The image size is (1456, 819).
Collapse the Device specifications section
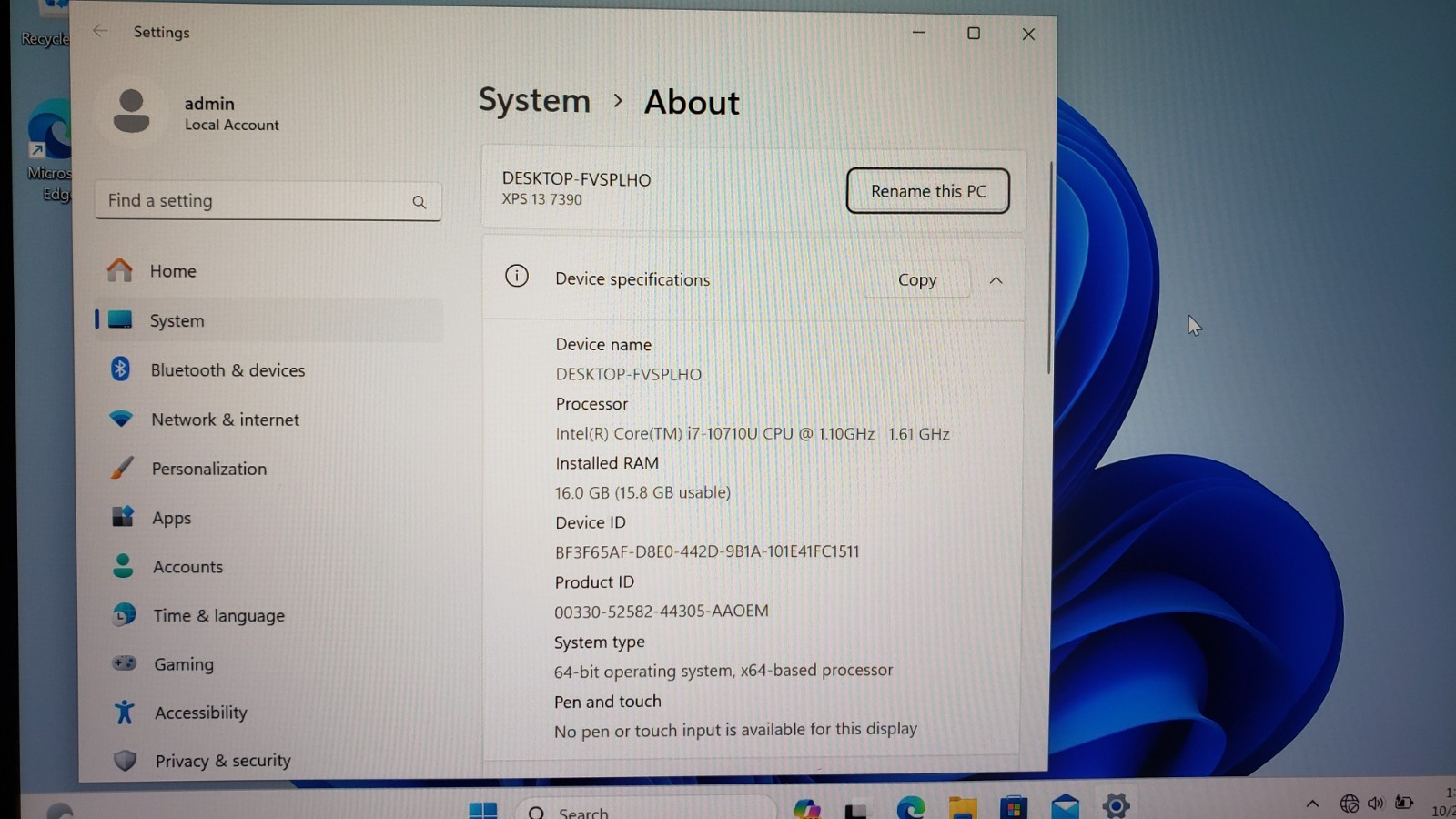[x=996, y=280]
